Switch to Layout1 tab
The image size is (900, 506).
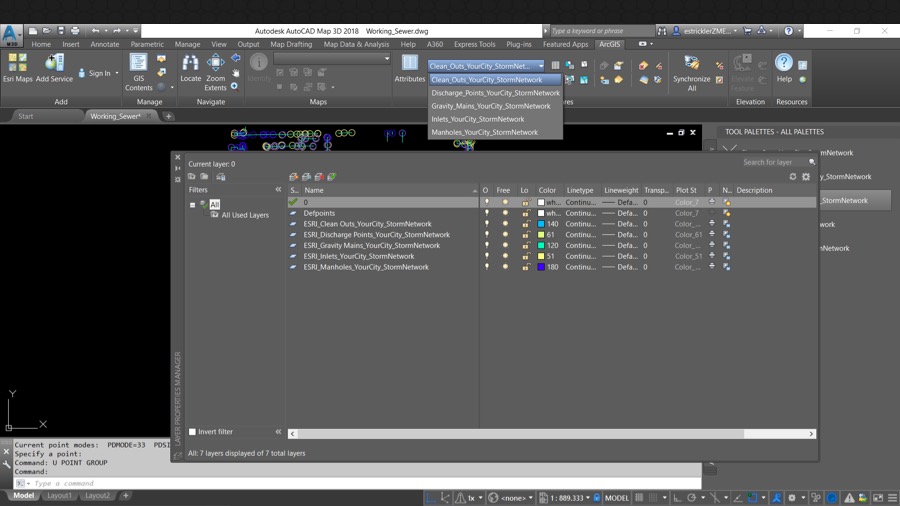point(59,495)
